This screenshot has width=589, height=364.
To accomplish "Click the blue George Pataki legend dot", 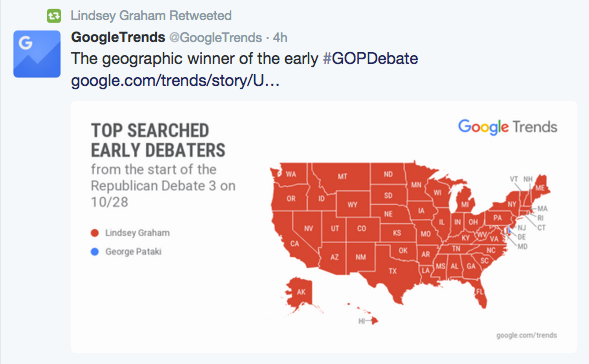I will pos(95,252).
